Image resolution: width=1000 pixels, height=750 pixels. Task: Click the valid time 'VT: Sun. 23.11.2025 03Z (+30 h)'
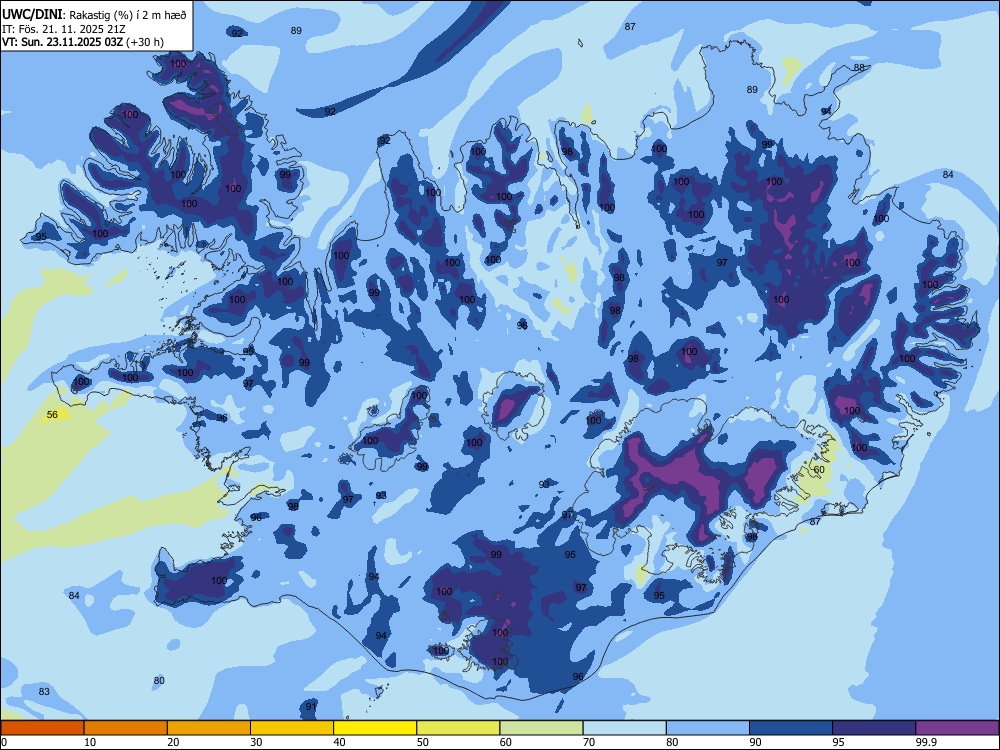pyautogui.click(x=83, y=42)
